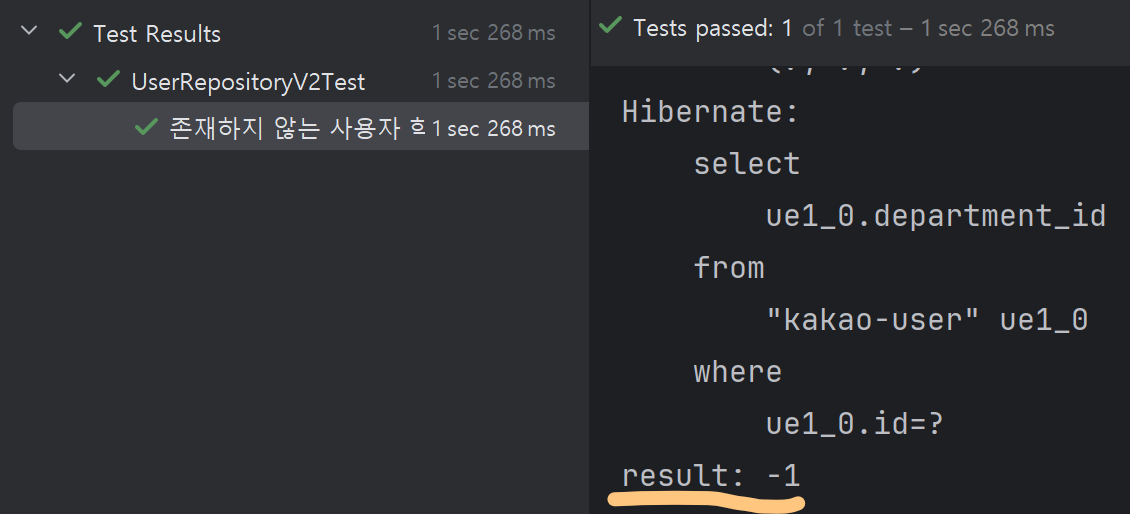
Task: Select the Test Results root item
Action: click(x=157, y=33)
